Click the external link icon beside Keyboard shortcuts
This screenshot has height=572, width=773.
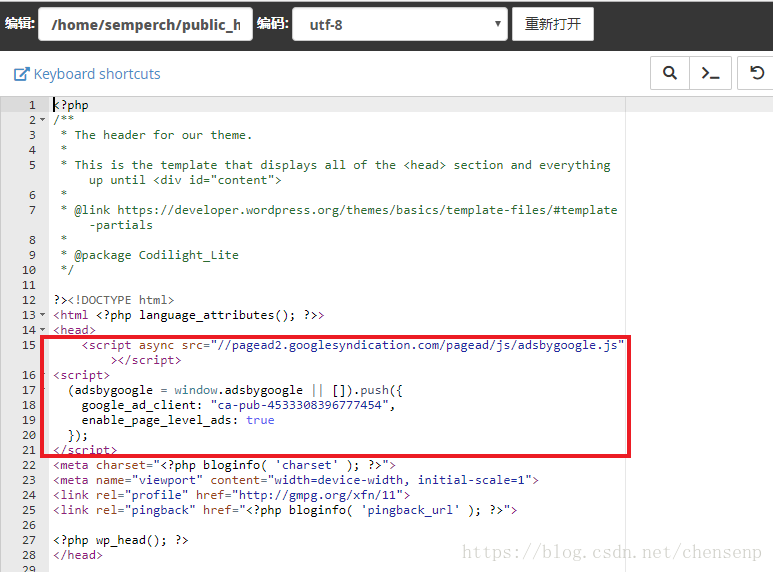[22, 74]
